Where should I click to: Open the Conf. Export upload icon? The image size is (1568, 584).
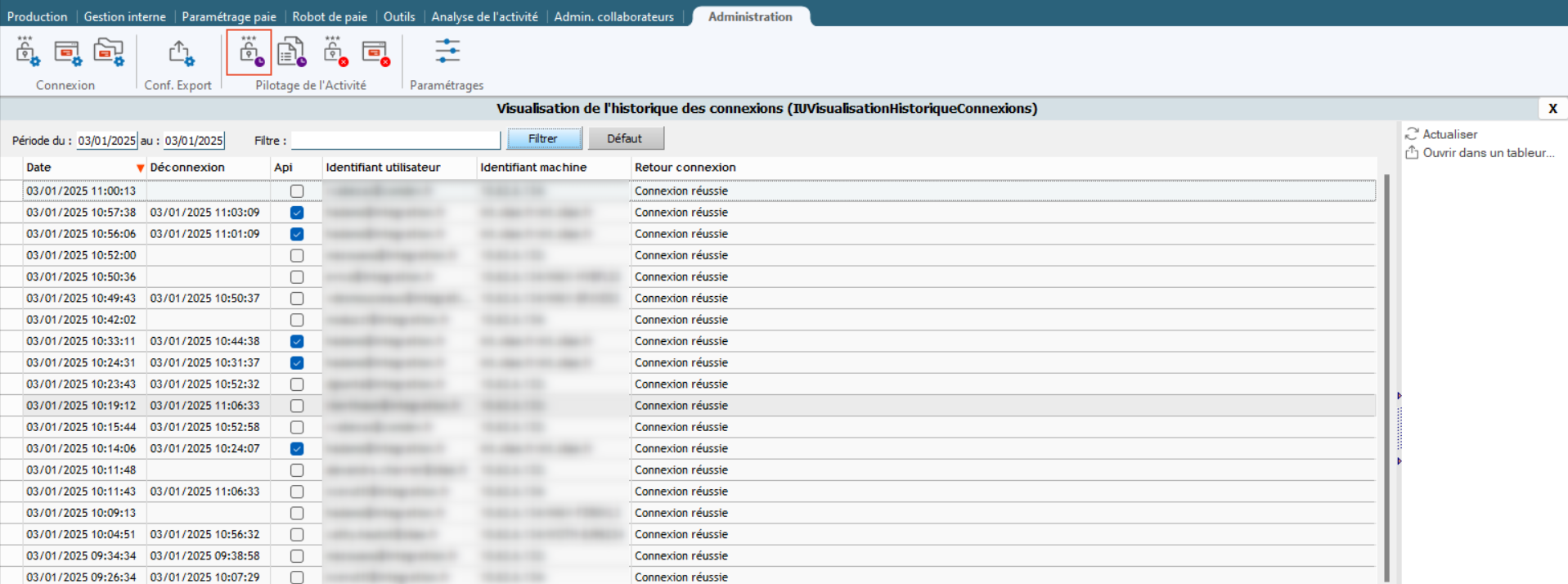pos(181,53)
